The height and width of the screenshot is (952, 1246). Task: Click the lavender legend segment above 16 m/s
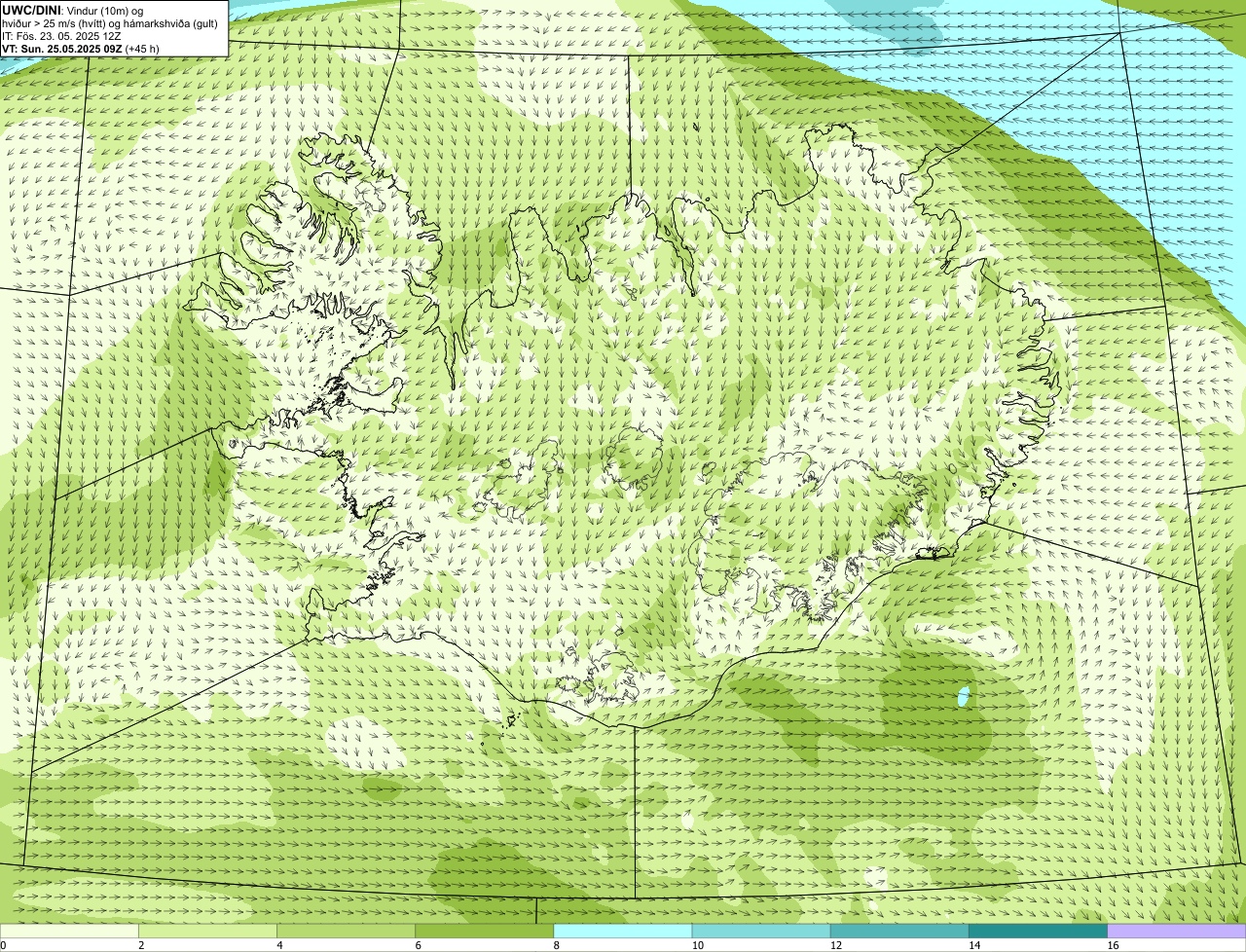[x=1177, y=932]
